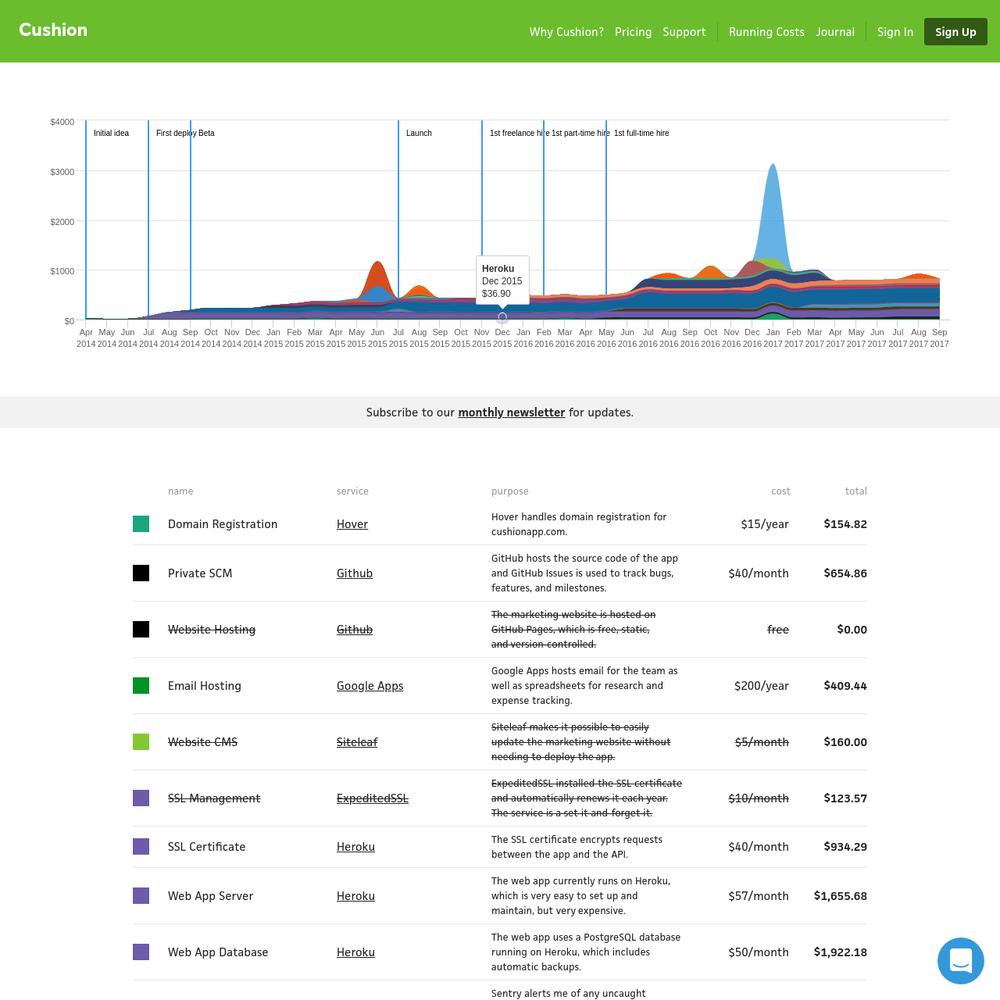Open the Support page

point(684,32)
